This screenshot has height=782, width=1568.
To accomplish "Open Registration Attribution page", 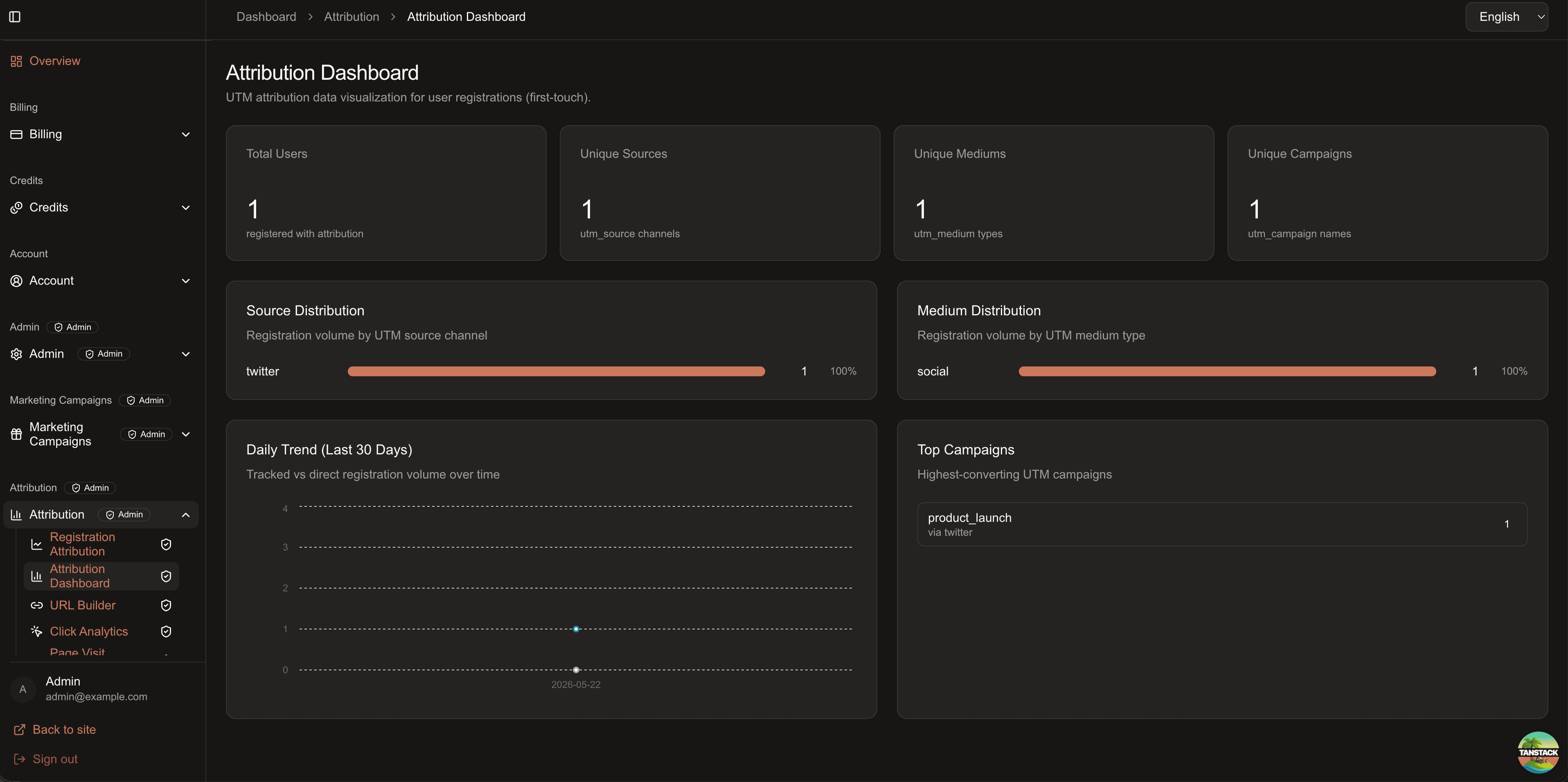I will click(101, 544).
